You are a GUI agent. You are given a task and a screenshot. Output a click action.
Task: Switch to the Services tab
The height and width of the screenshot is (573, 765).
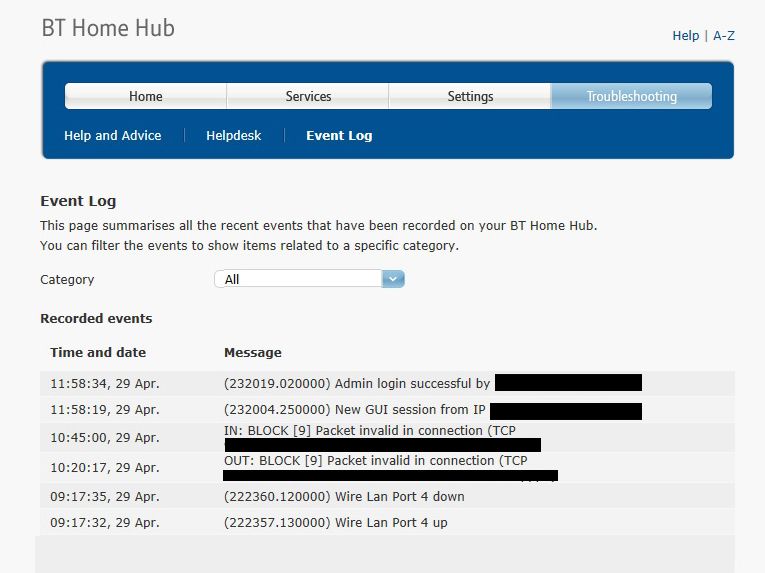coord(308,96)
